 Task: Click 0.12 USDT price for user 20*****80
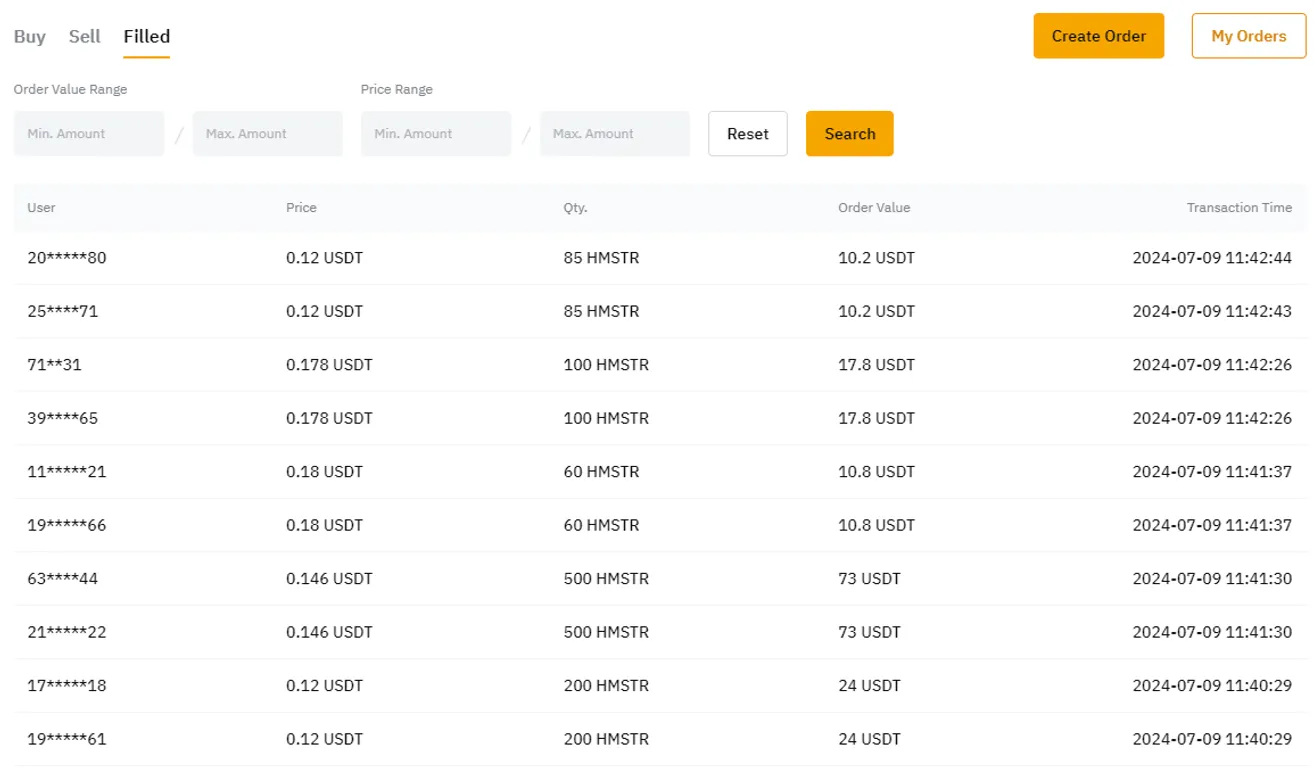click(325, 258)
